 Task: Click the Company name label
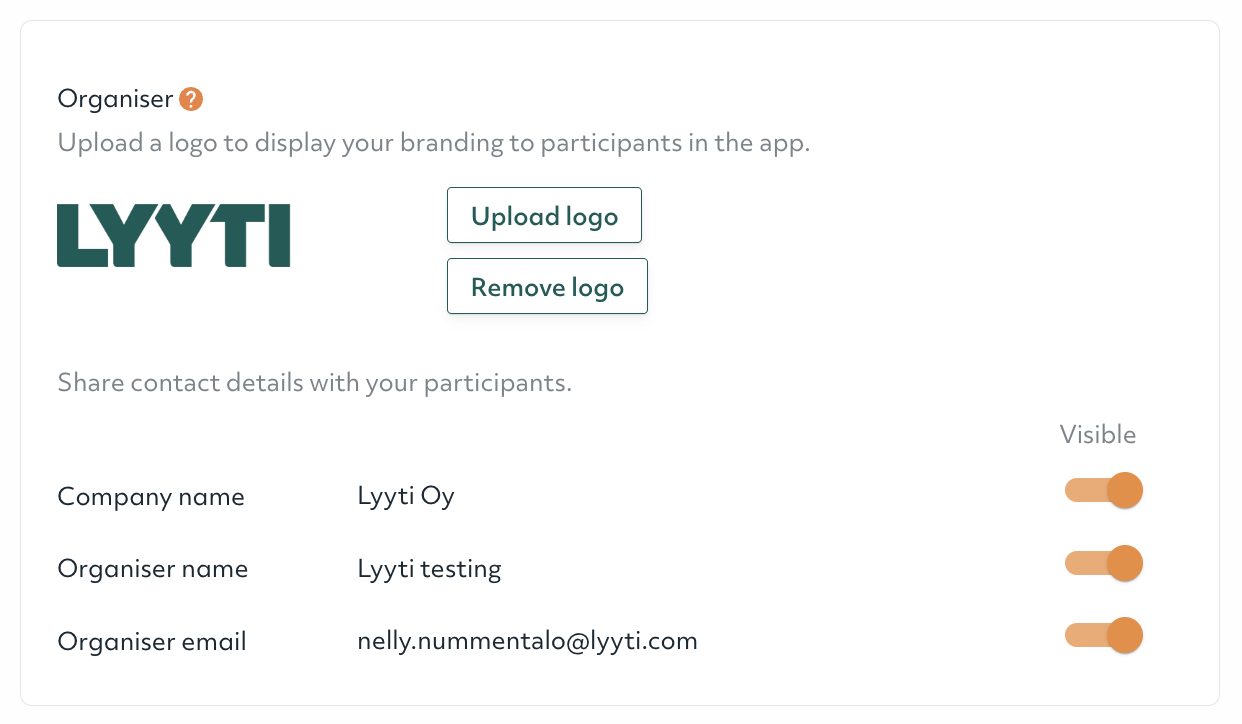(x=151, y=497)
